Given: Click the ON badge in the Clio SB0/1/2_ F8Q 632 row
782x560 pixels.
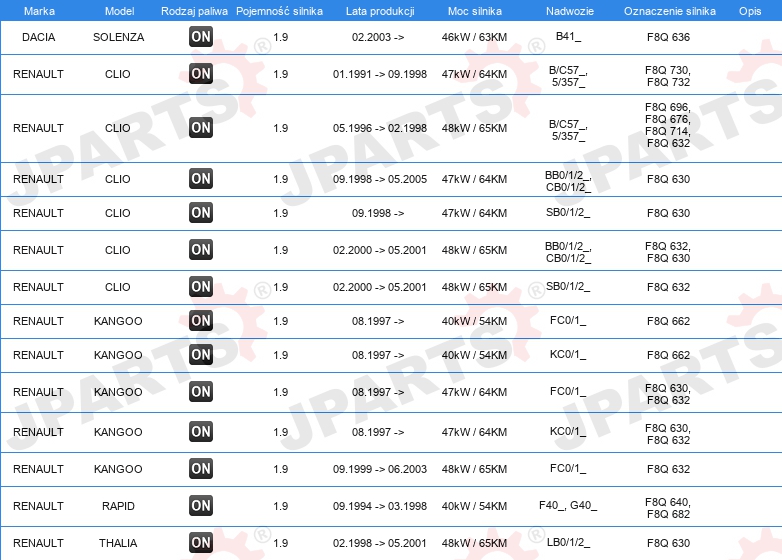Looking at the screenshot, I should (201, 287).
